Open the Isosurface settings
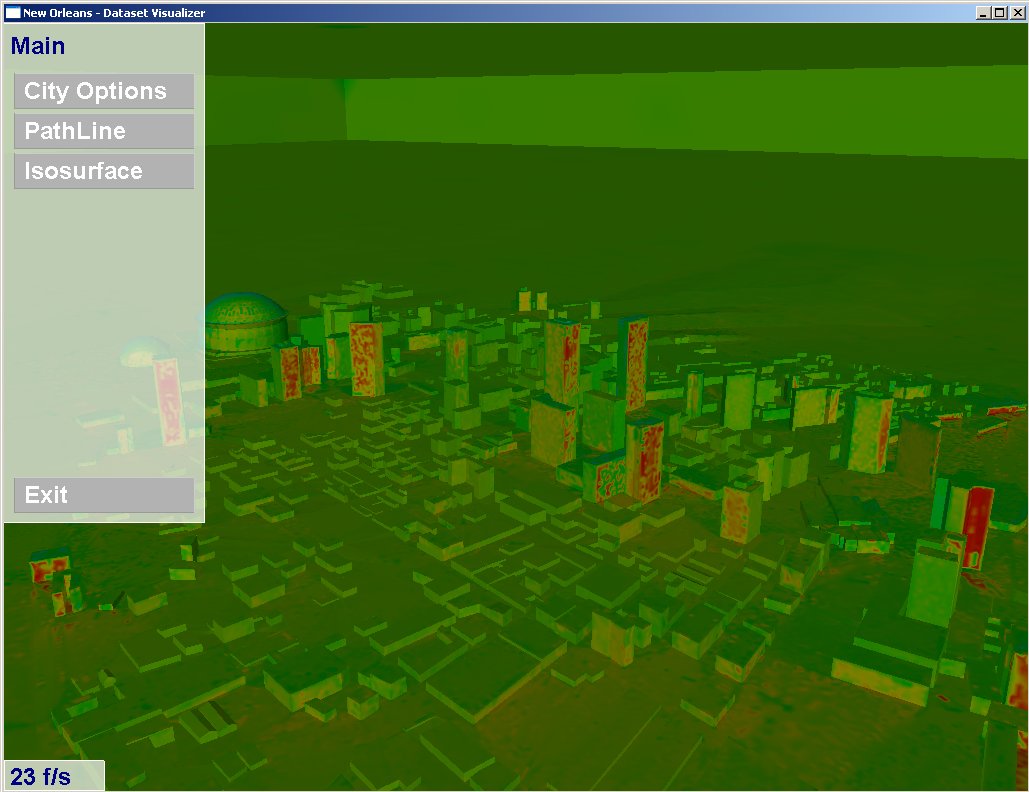1029x792 pixels. 103,171
